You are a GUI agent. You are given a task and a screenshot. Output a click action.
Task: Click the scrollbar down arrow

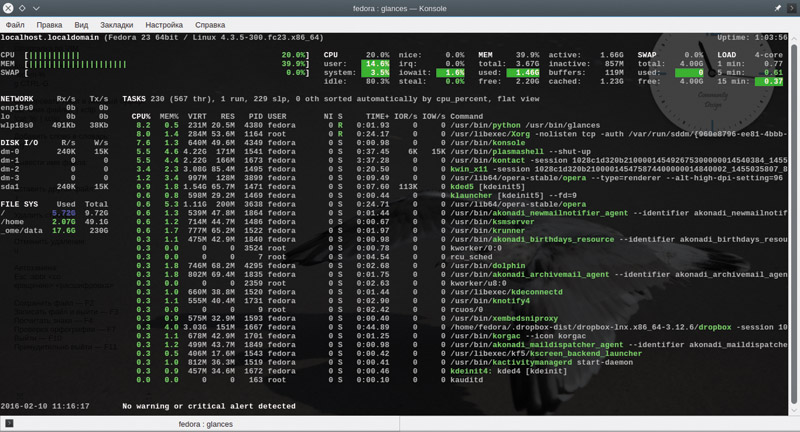[793, 410]
